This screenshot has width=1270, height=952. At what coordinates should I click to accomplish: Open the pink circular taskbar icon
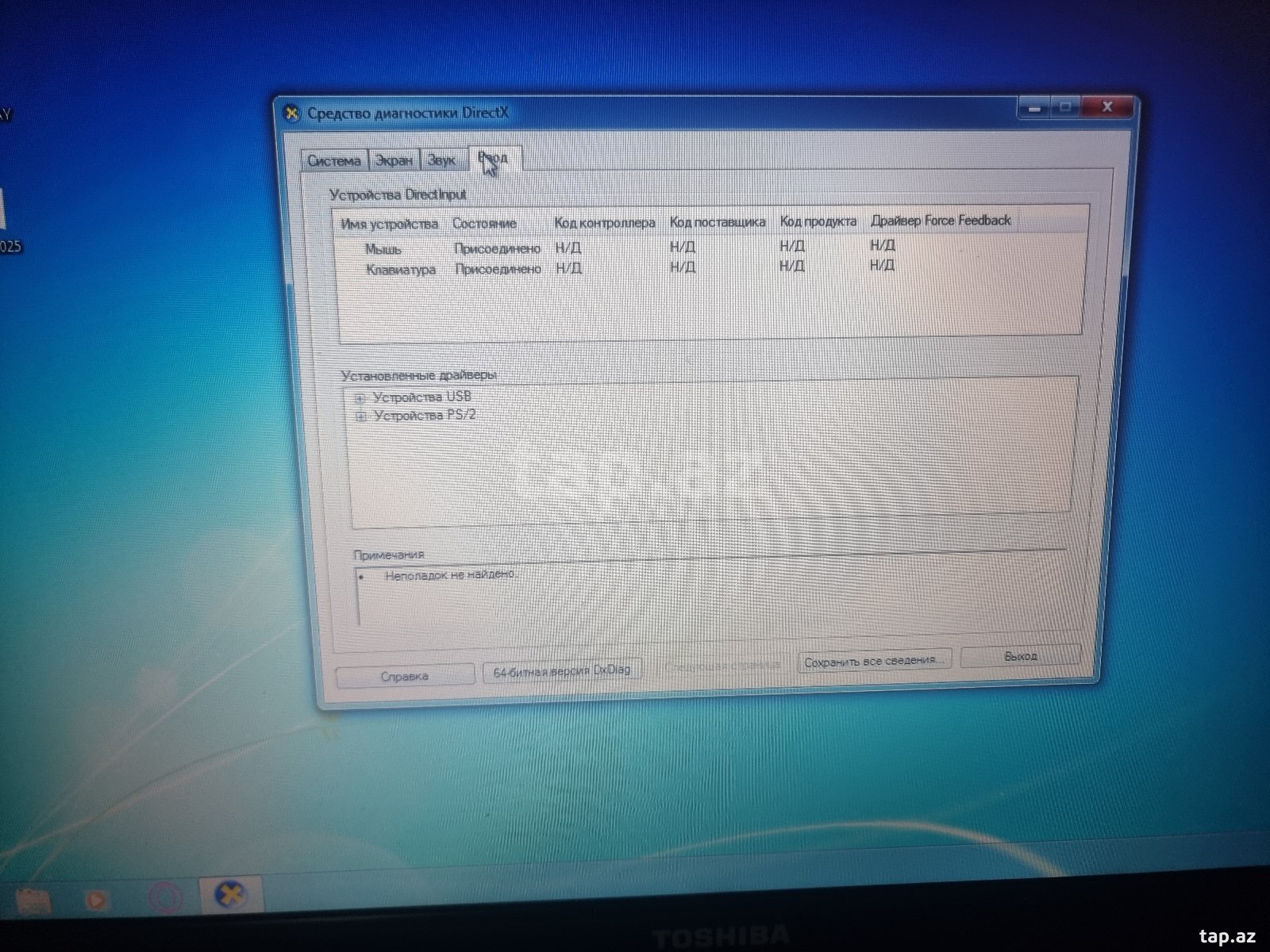[x=166, y=899]
